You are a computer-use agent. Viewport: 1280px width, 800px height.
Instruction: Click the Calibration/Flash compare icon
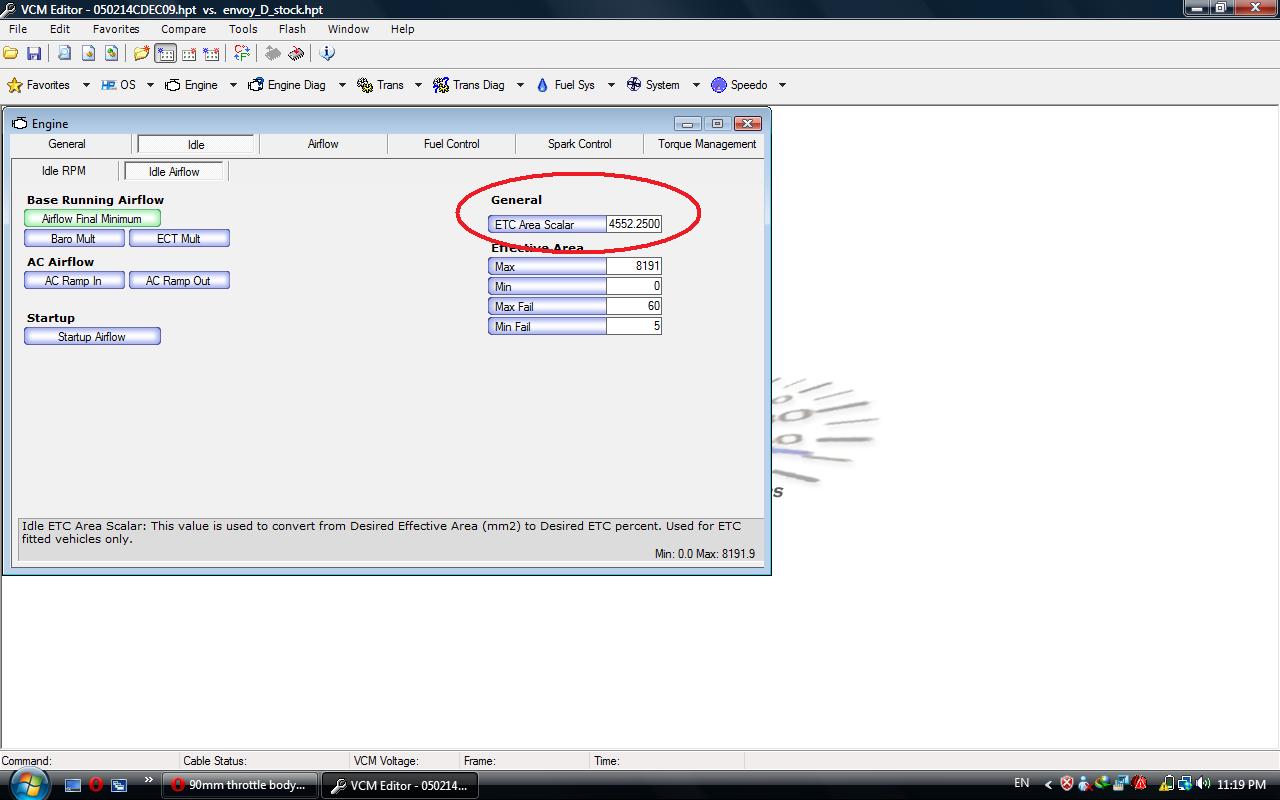click(x=241, y=53)
